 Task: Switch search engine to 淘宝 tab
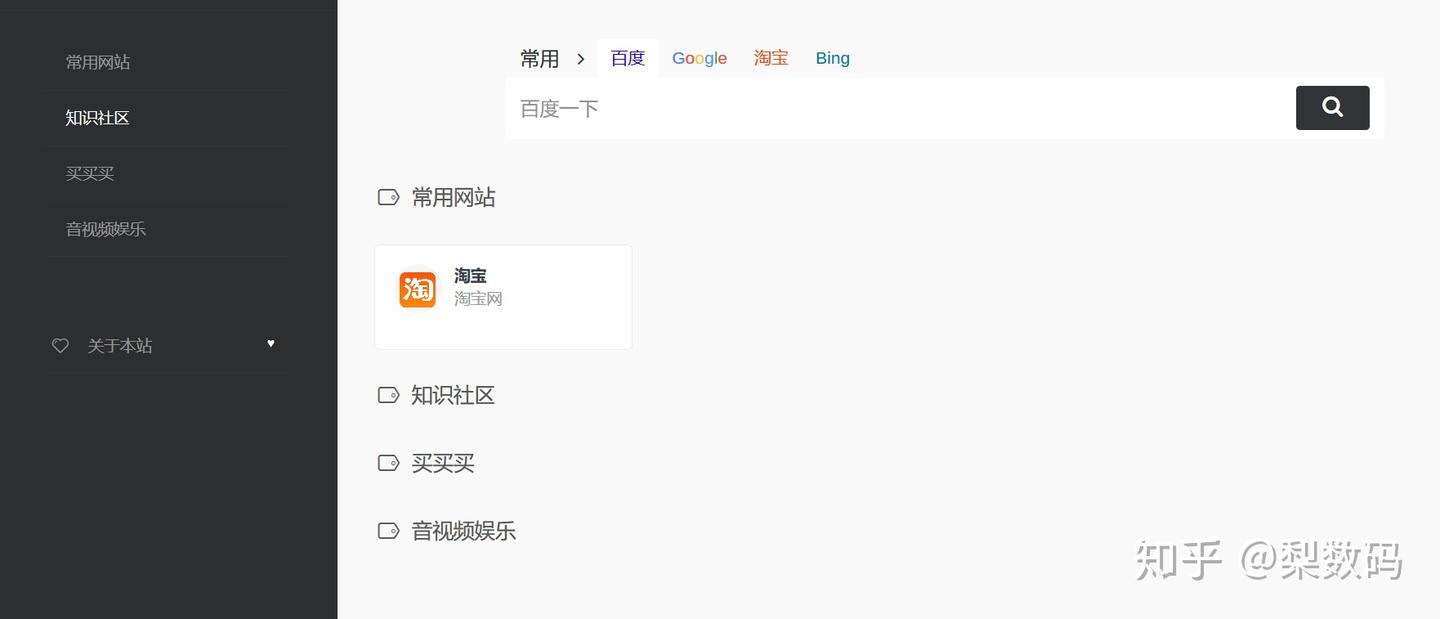(771, 58)
